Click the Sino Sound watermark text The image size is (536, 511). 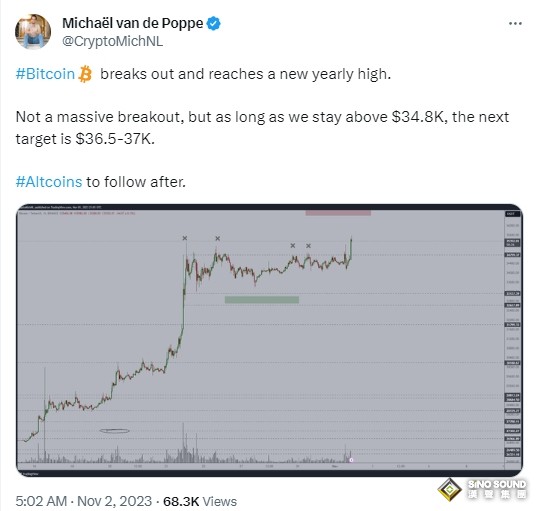[496, 489]
